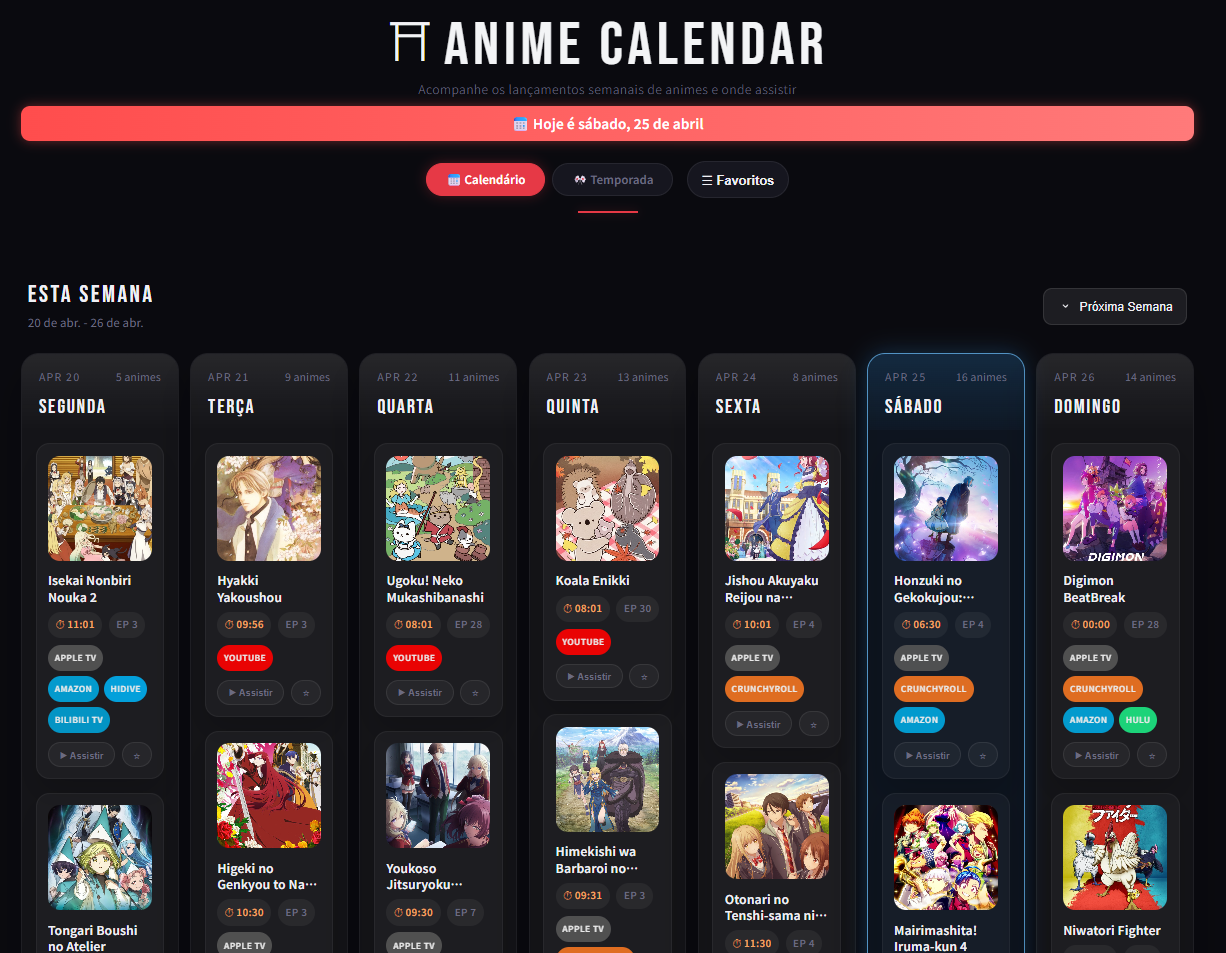Click the torii gate logo icon
The height and width of the screenshot is (953, 1226).
tap(409, 42)
